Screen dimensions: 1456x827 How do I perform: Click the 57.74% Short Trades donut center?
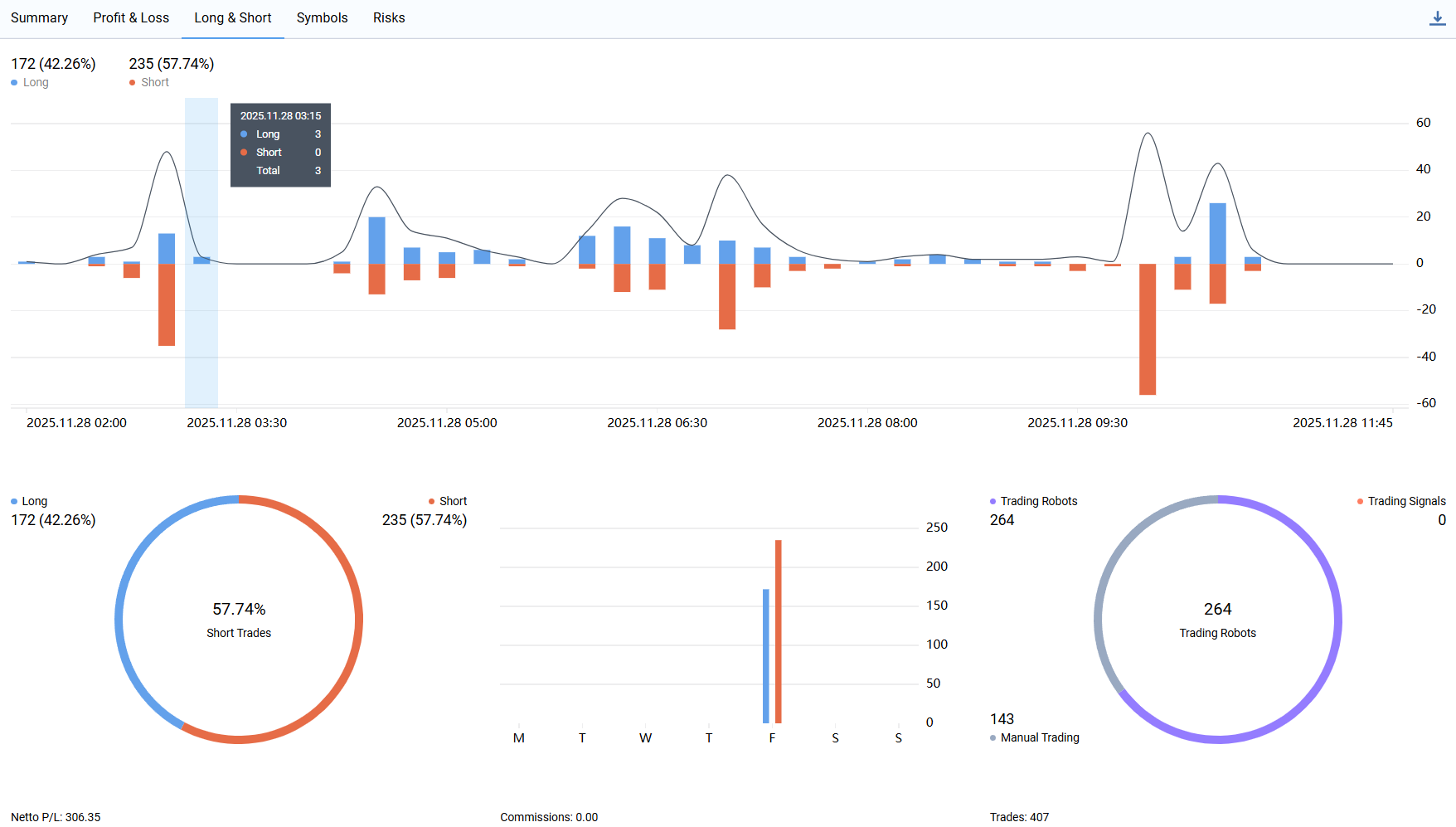pyautogui.click(x=239, y=620)
